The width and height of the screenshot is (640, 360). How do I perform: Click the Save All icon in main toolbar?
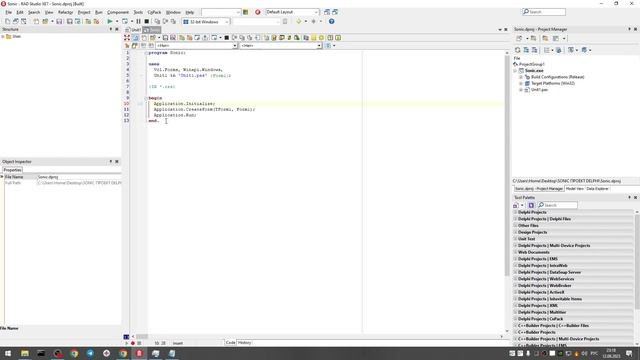69,21
